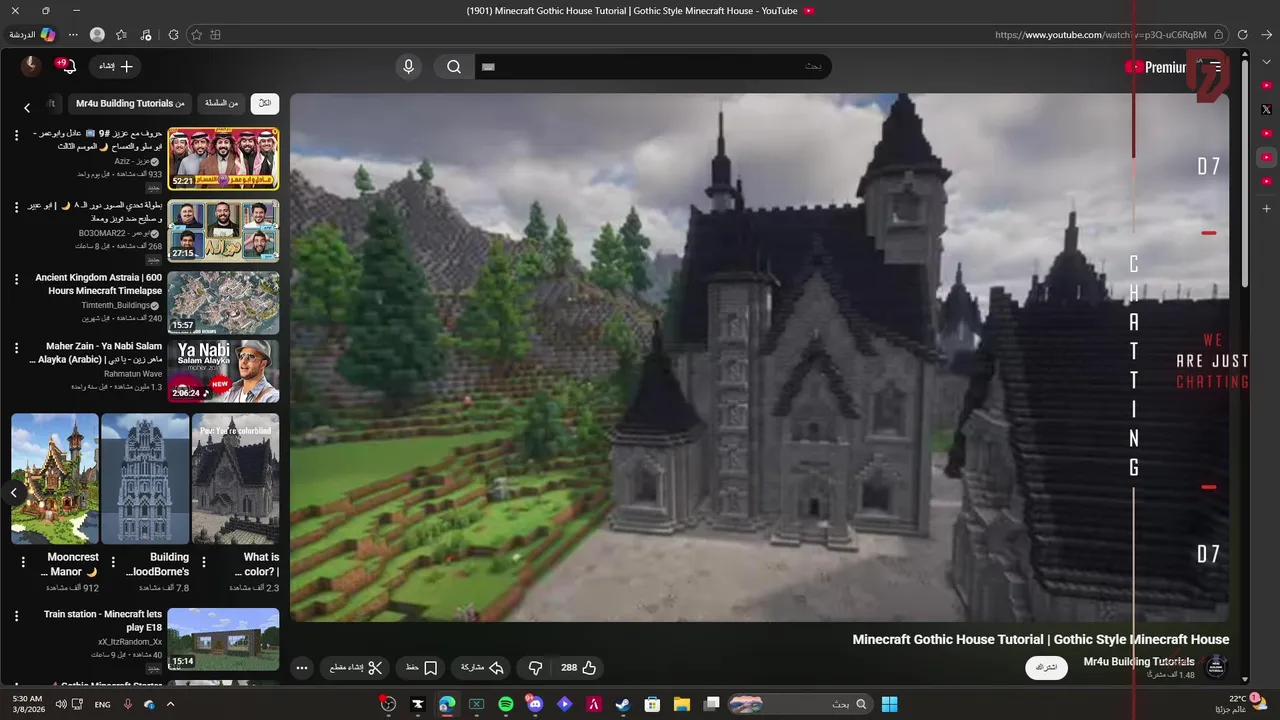Open Mr4u Building Tutorials channel name
This screenshot has width=1280, height=720.
1139,661
